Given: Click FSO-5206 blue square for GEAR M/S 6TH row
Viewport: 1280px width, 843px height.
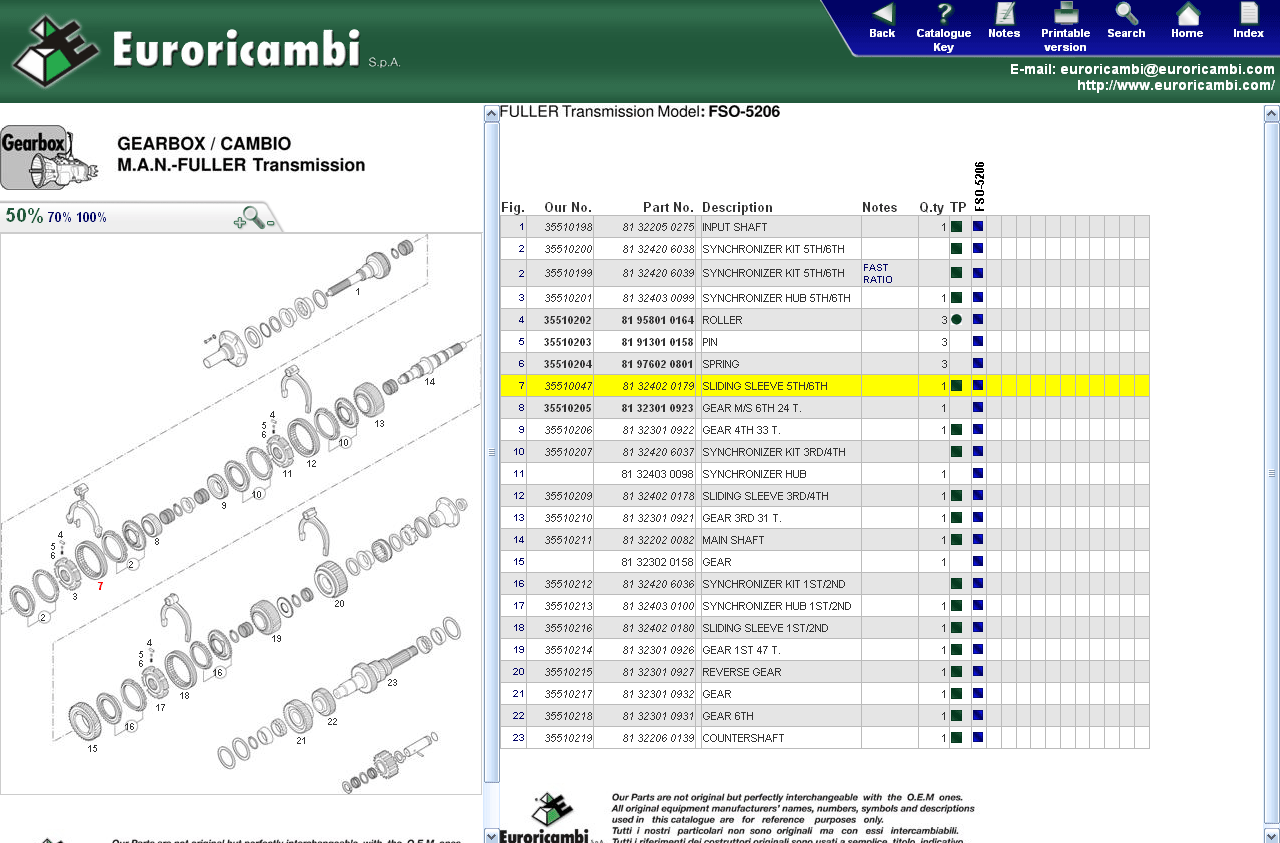Looking at the screenshot, I should click(978, 408).
